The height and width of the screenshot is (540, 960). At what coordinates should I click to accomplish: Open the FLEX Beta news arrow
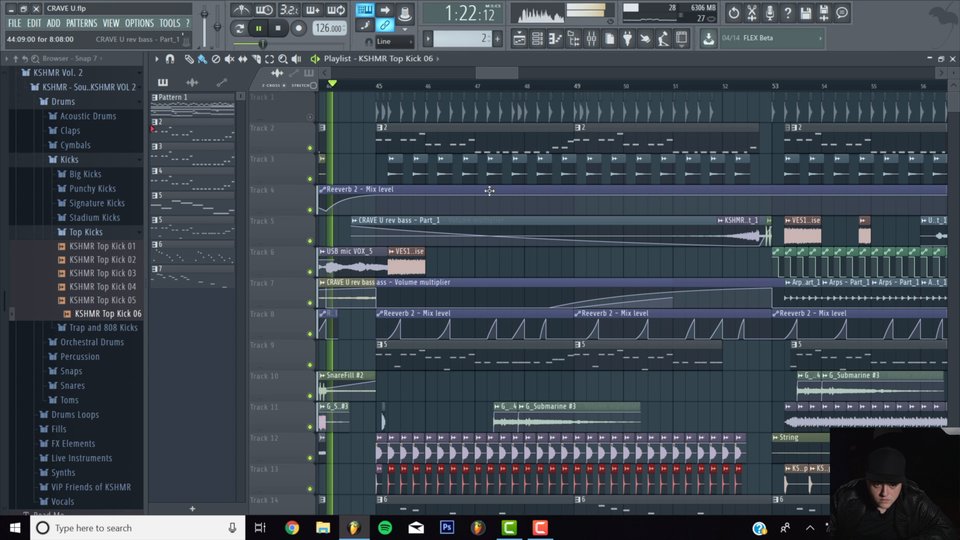click(820, 38)
